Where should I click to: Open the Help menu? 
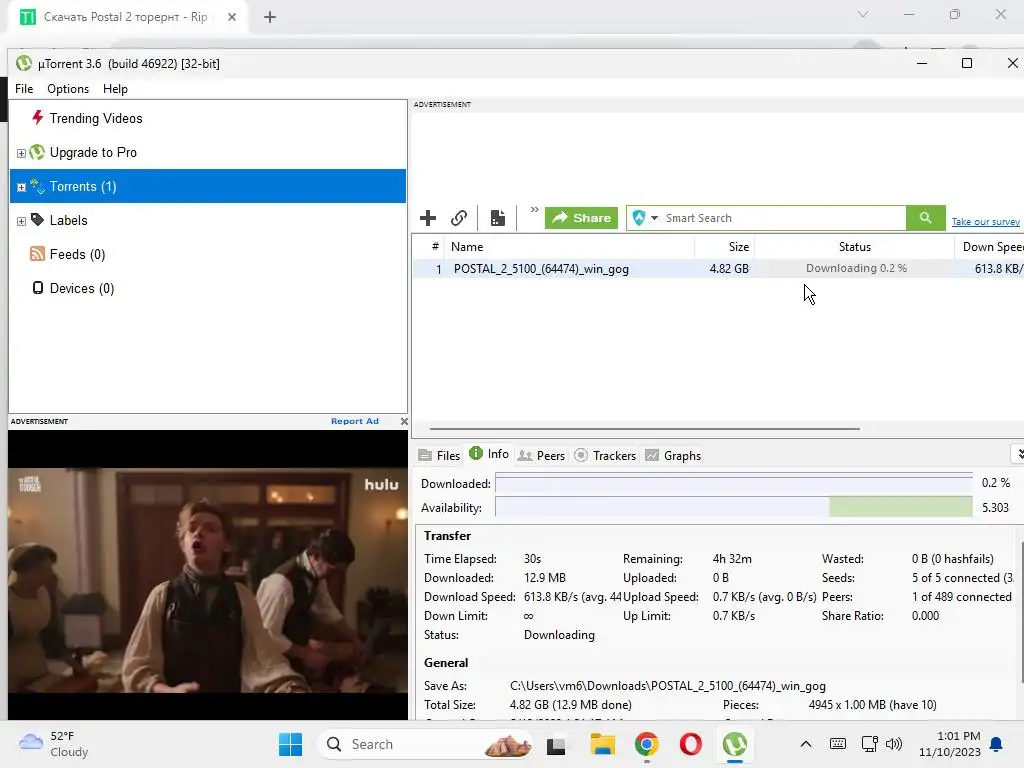[x=115, y=89]
